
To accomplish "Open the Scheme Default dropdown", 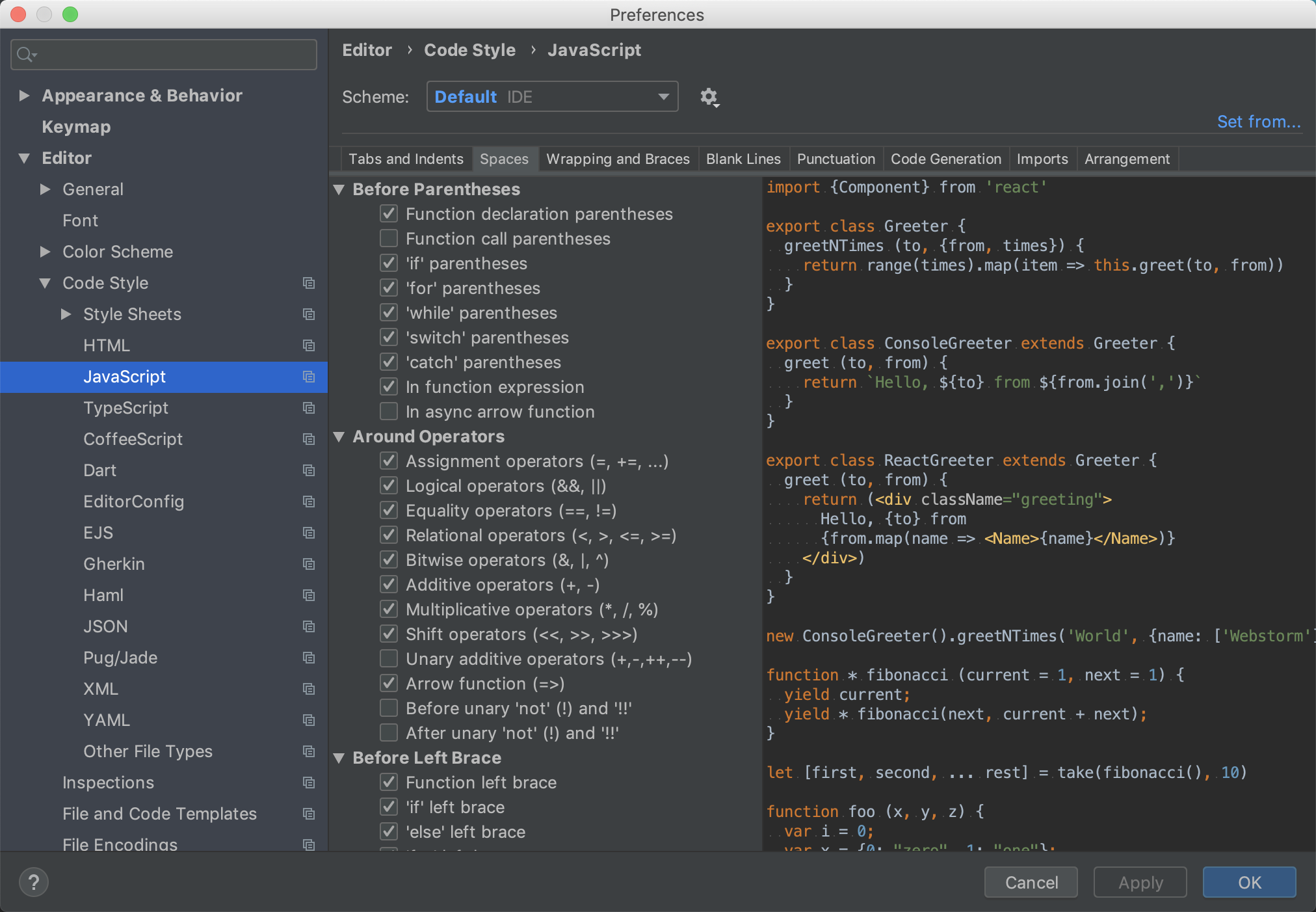I will coord(552,97).
